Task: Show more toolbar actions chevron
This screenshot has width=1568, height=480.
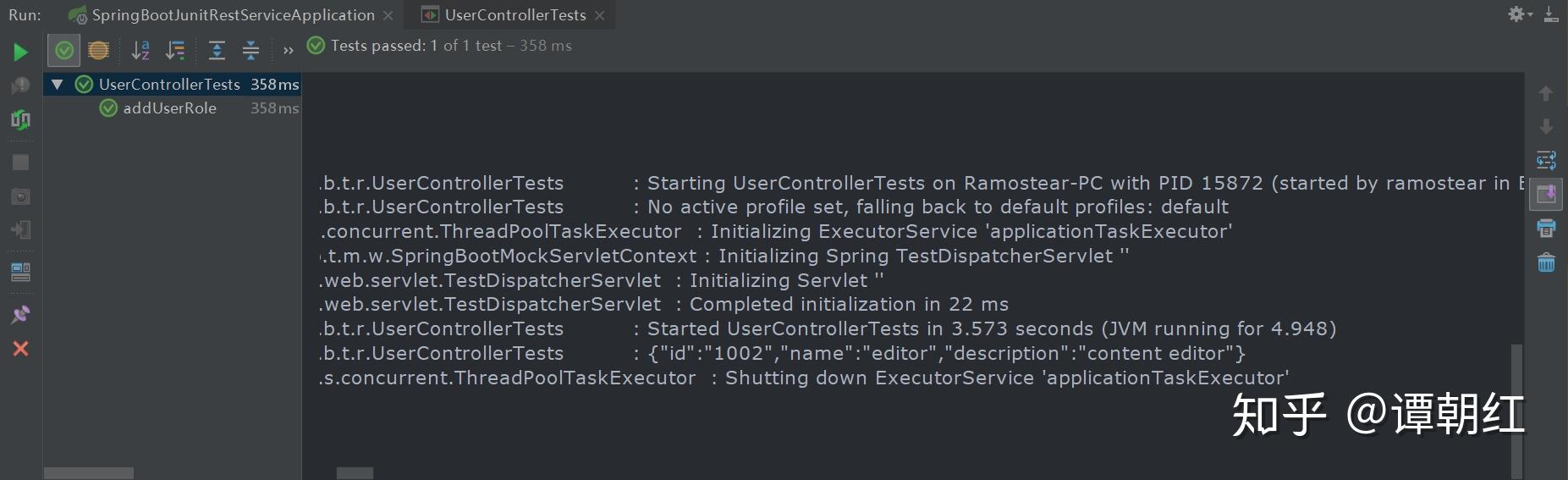Action: [x=289, y=51]
